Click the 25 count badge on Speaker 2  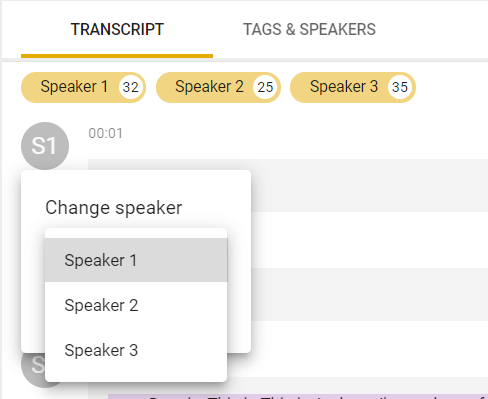[x=265, y=87]
